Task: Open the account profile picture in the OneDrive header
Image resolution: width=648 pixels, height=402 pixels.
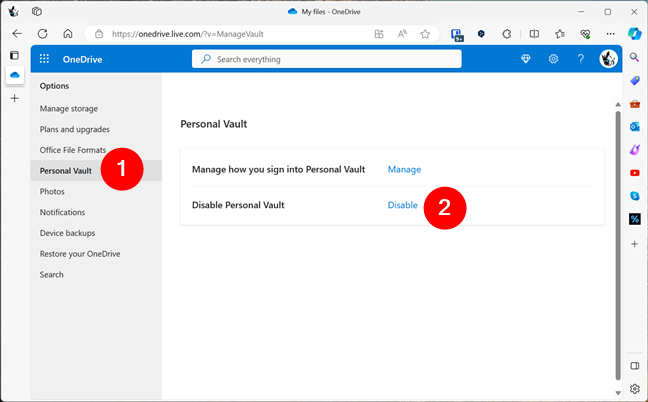Action: [608, 59]
